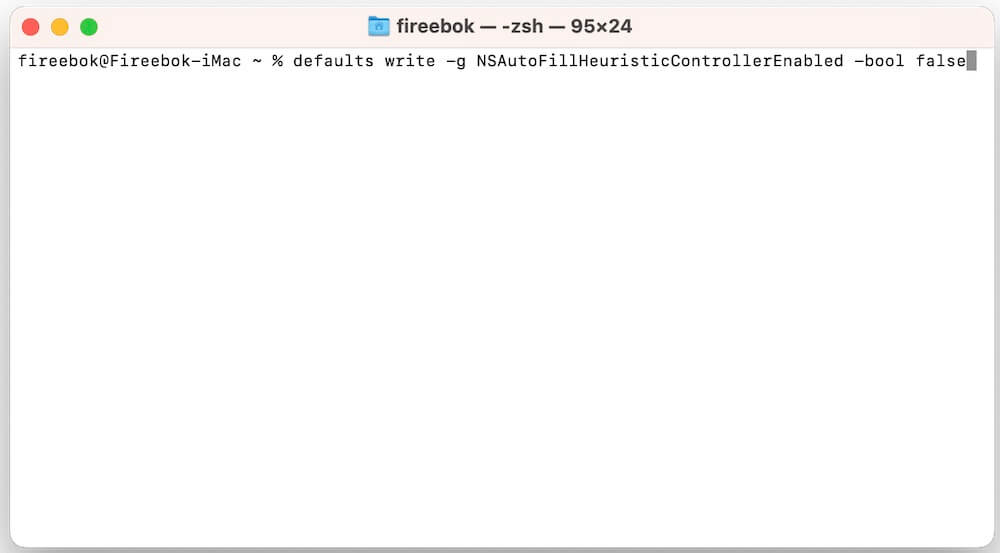Click the window title 'fireebok — -zsh — 95×24'
The image size is (1000, 553).
tap(514, 26)
